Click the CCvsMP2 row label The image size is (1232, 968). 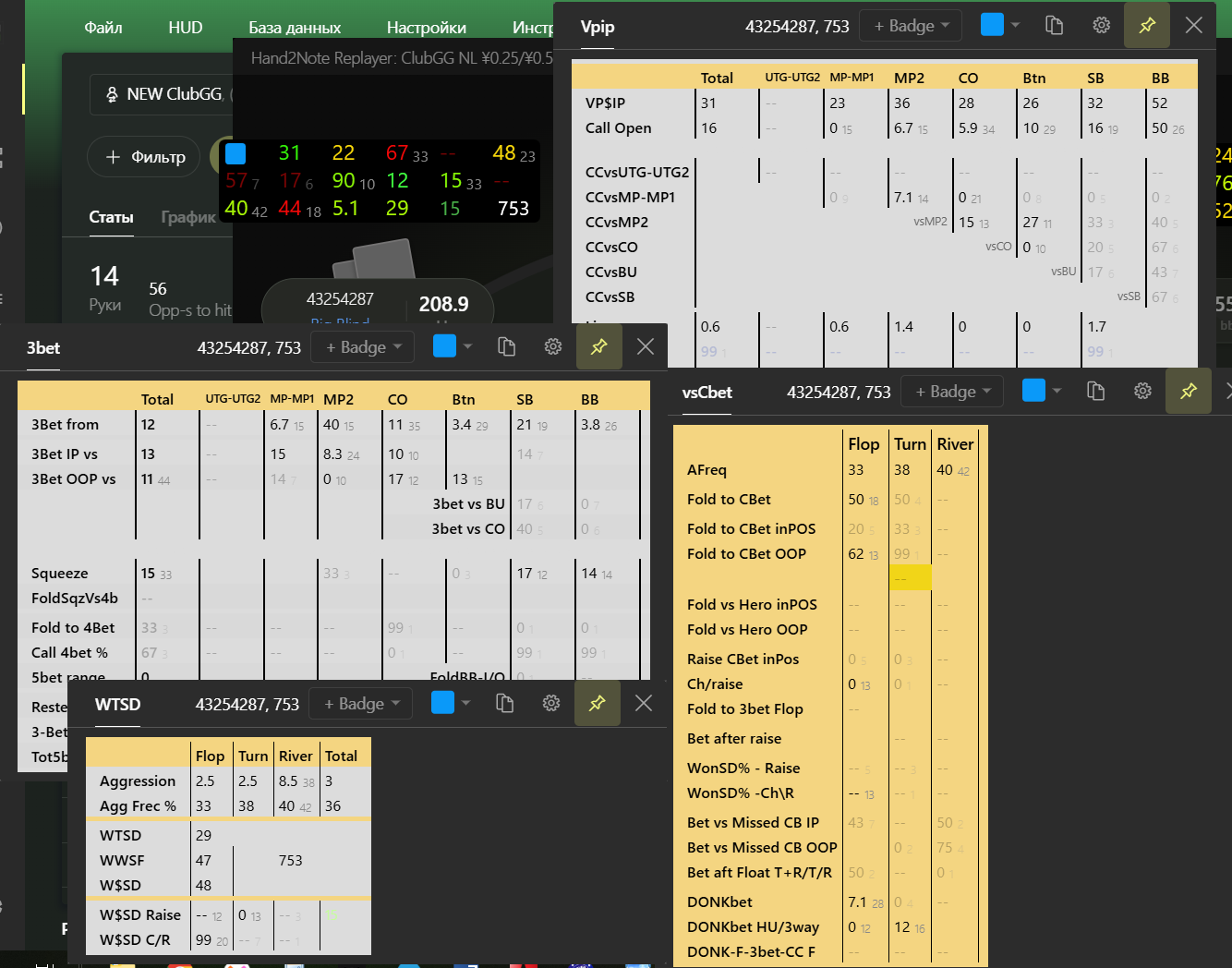[616, 222]
